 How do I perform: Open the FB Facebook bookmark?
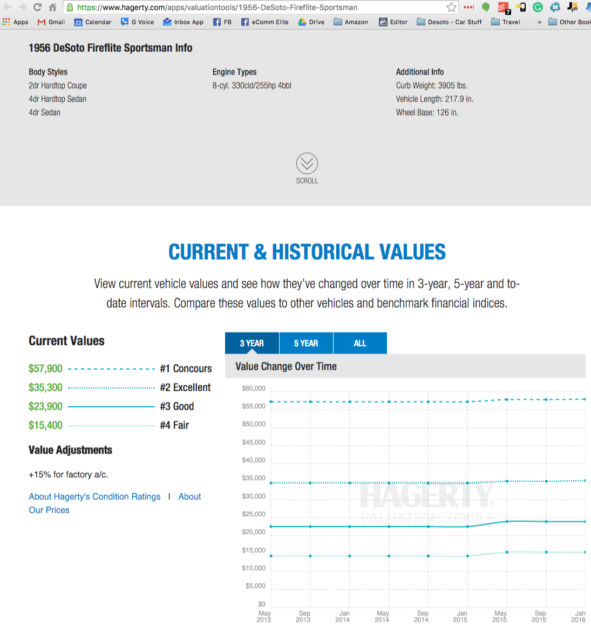(x=222, y=22)
